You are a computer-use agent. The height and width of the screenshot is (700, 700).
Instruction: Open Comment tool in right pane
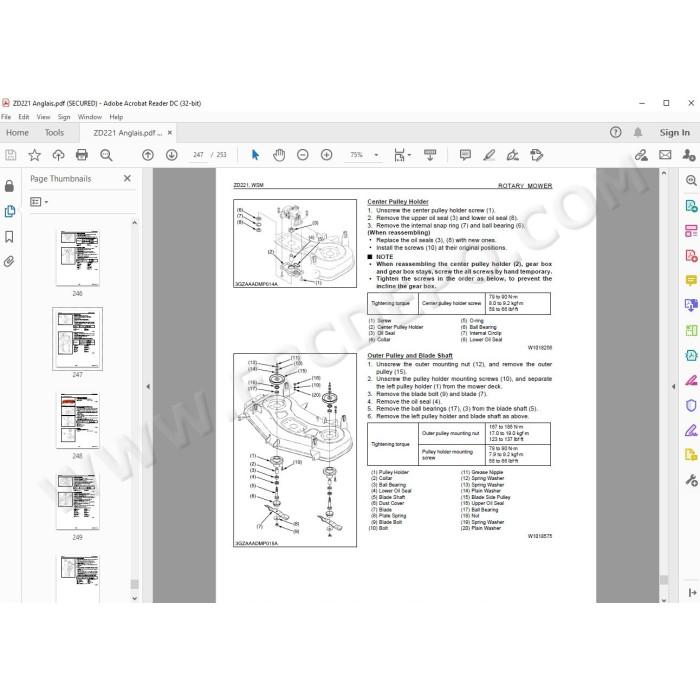(691, 280)
